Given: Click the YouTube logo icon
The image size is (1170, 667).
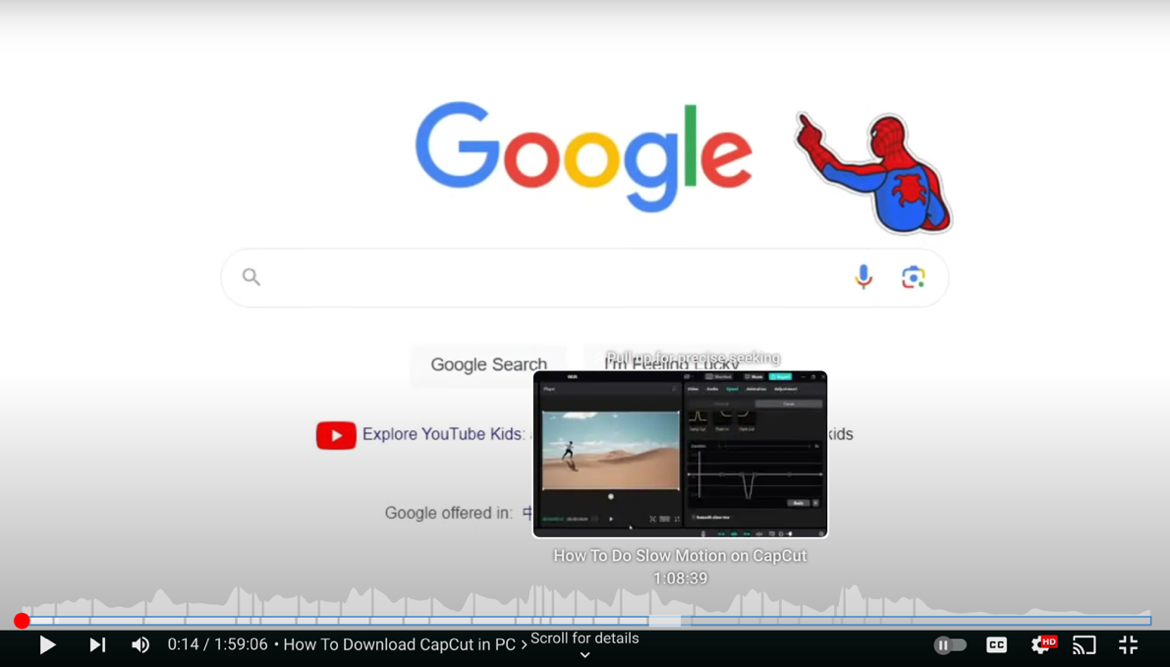Looking at the screenshot, I should point(336,435).
